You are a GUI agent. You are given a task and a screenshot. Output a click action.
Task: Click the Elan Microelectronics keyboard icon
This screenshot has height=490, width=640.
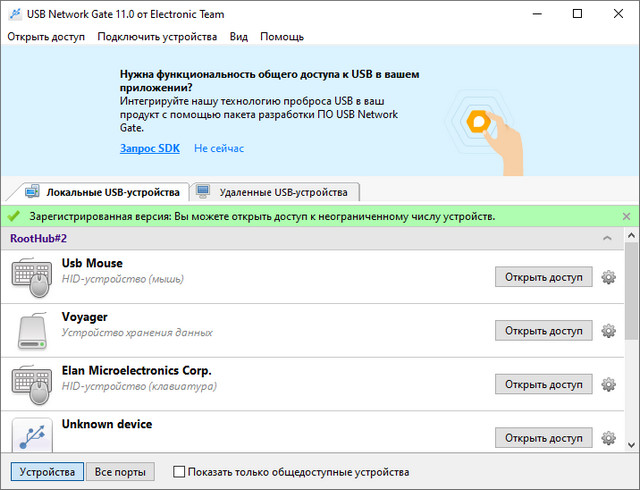click(32, 384)
